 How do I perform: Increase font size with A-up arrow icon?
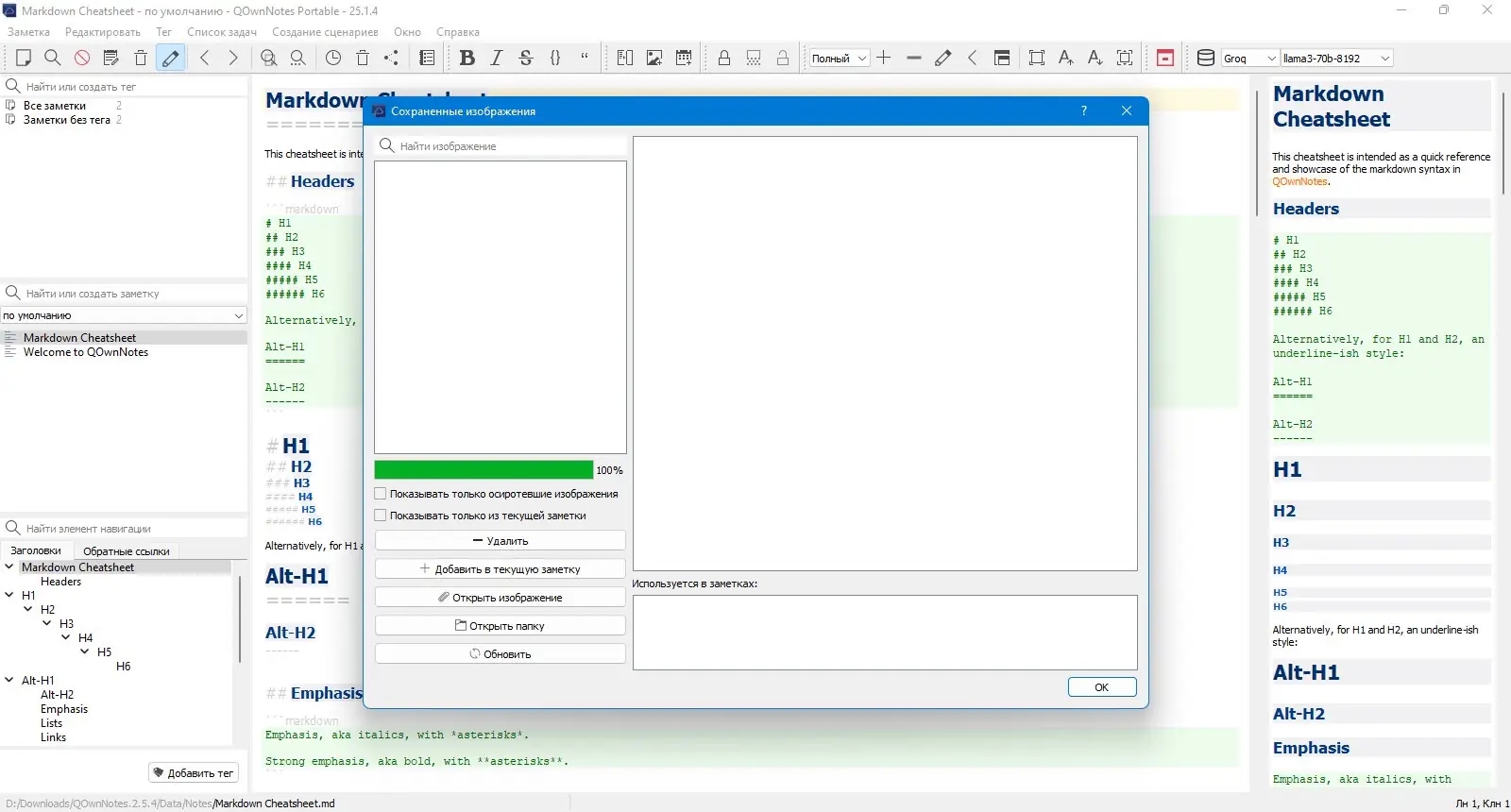pos(1066,58)
